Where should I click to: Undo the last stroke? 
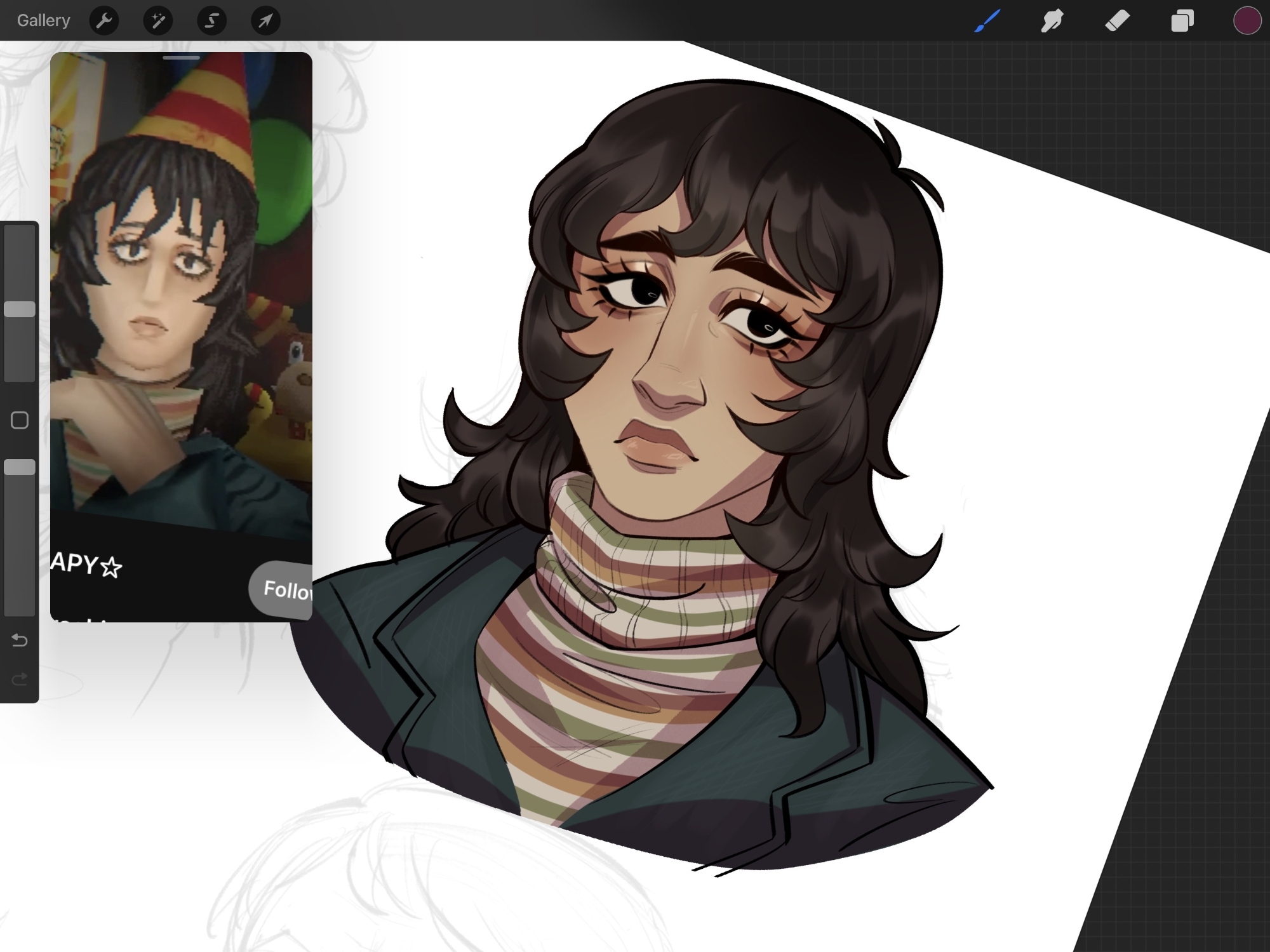pyautogui.click(x=20, y=640)
